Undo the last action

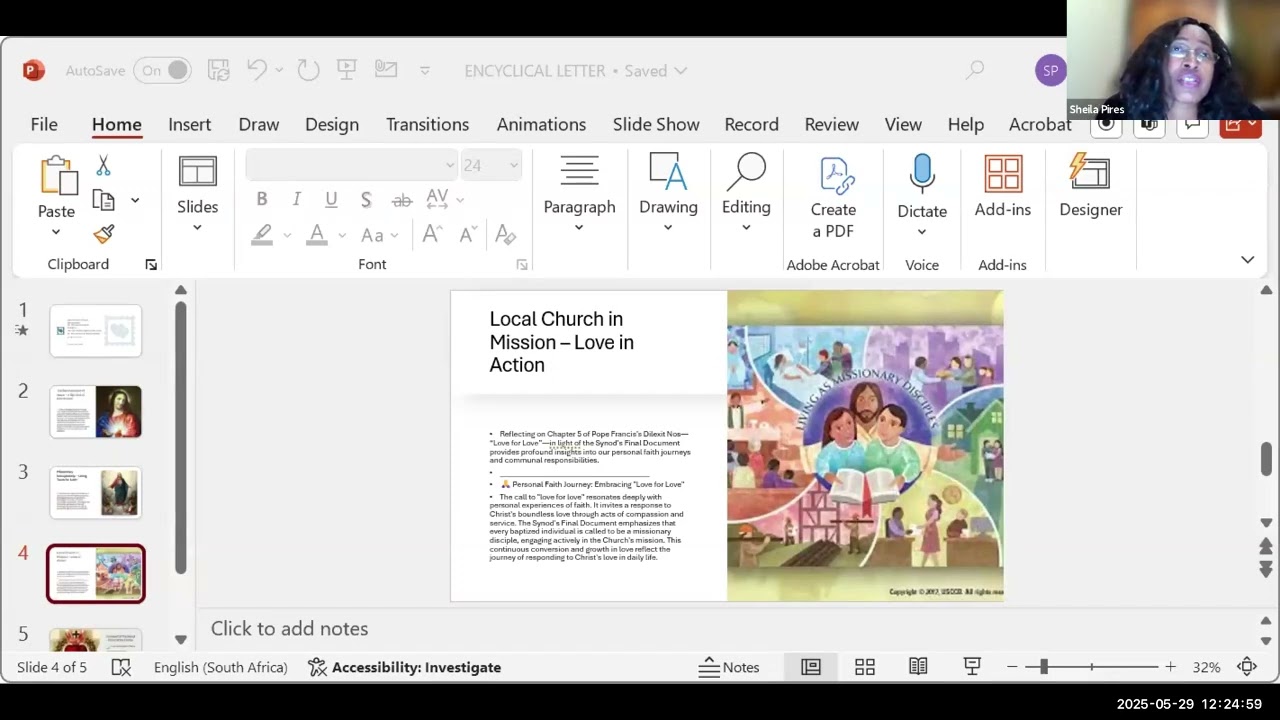[257, 70]
